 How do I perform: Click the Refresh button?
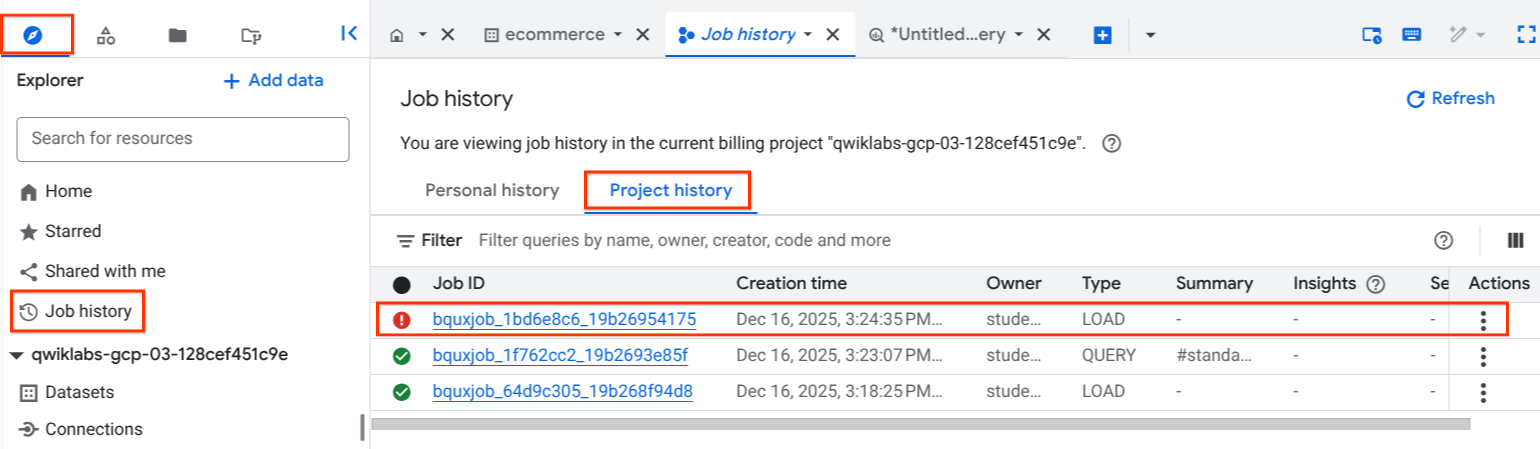coord(1451,98)
